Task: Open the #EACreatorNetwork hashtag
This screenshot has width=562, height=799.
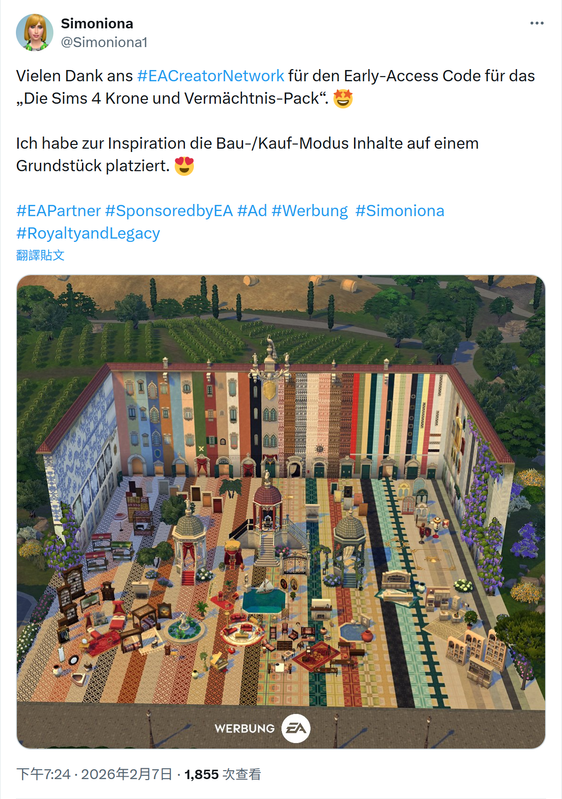Action: tap(210, 76)
